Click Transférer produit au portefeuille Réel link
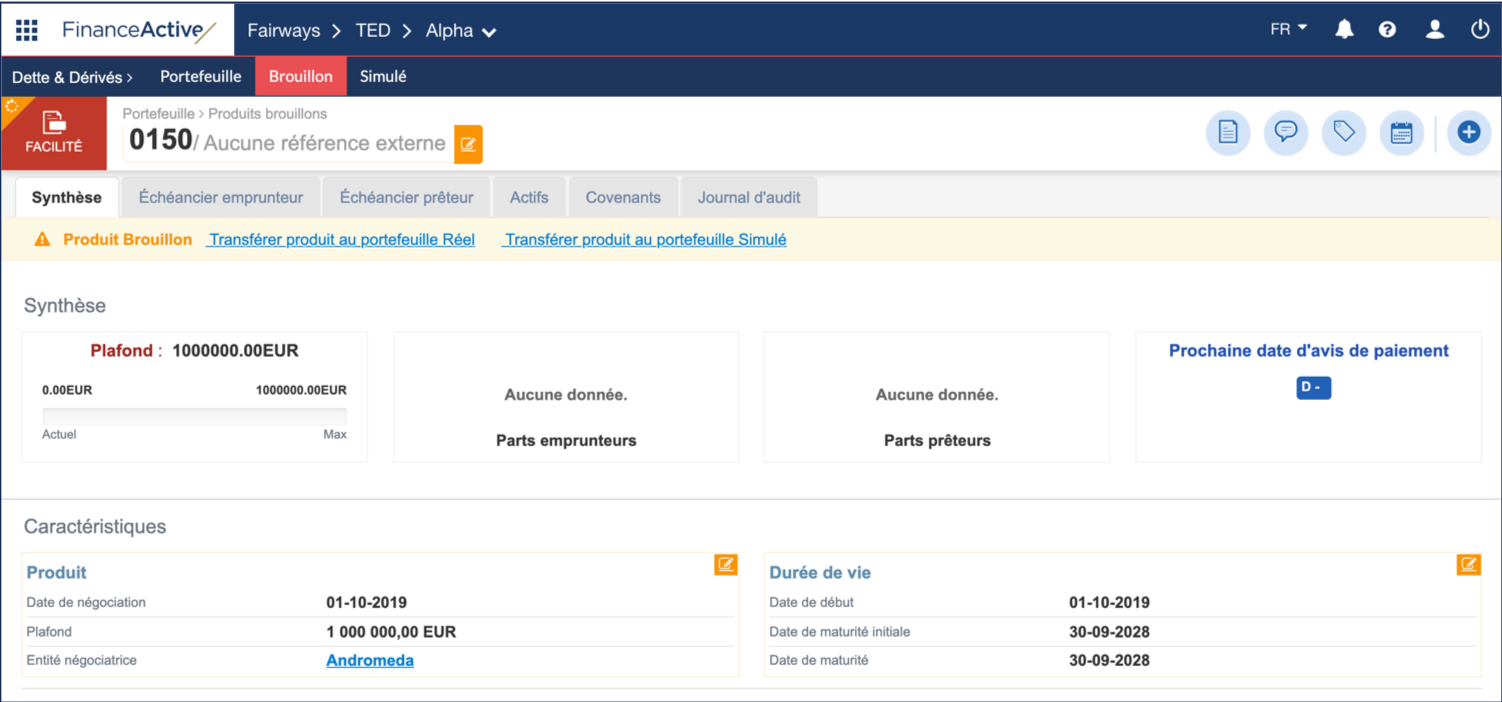Viewport: 1502px width, 702px height. [x=341, y=240]
